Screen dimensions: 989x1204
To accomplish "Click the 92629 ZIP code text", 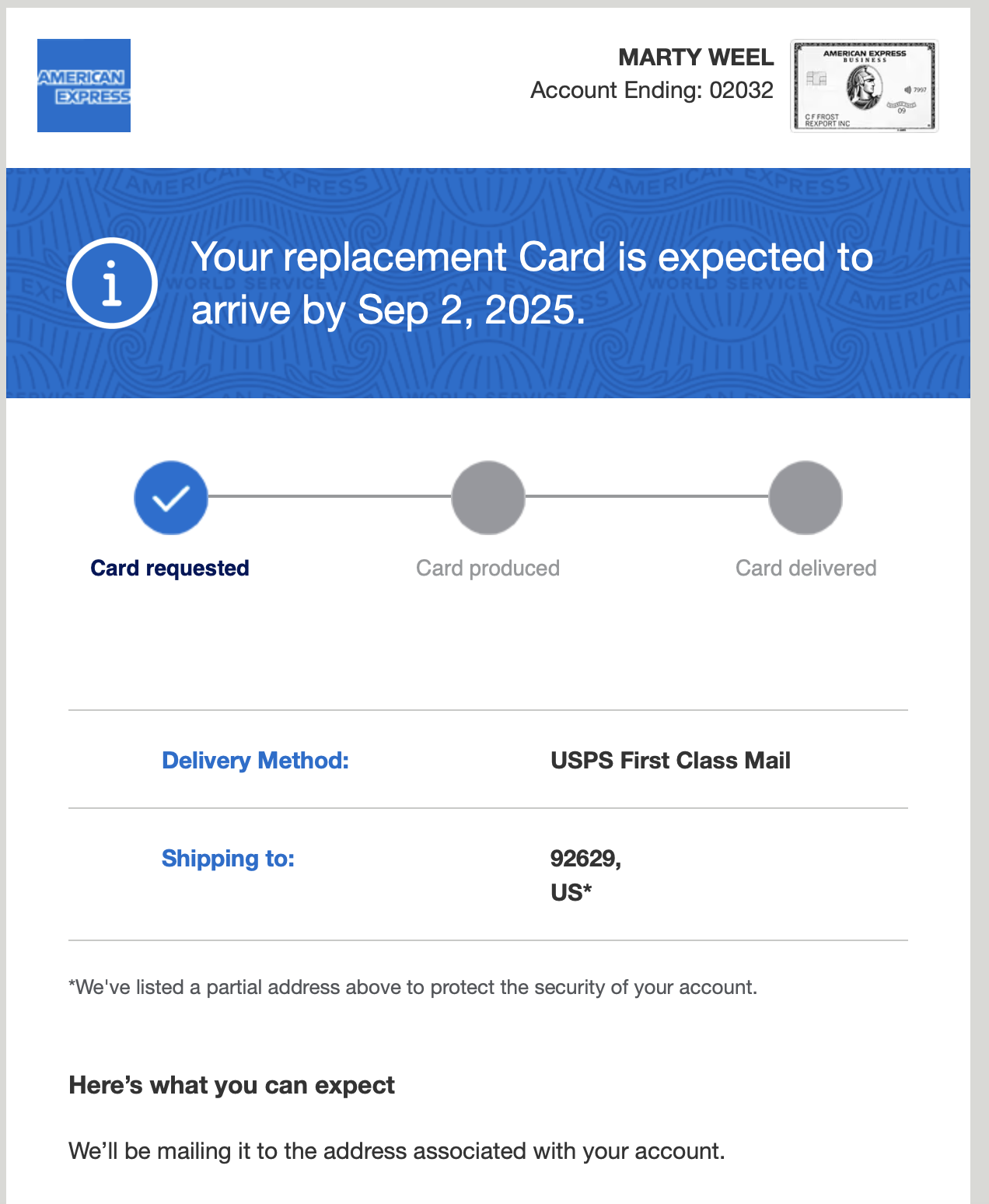I will coord(585,859).
